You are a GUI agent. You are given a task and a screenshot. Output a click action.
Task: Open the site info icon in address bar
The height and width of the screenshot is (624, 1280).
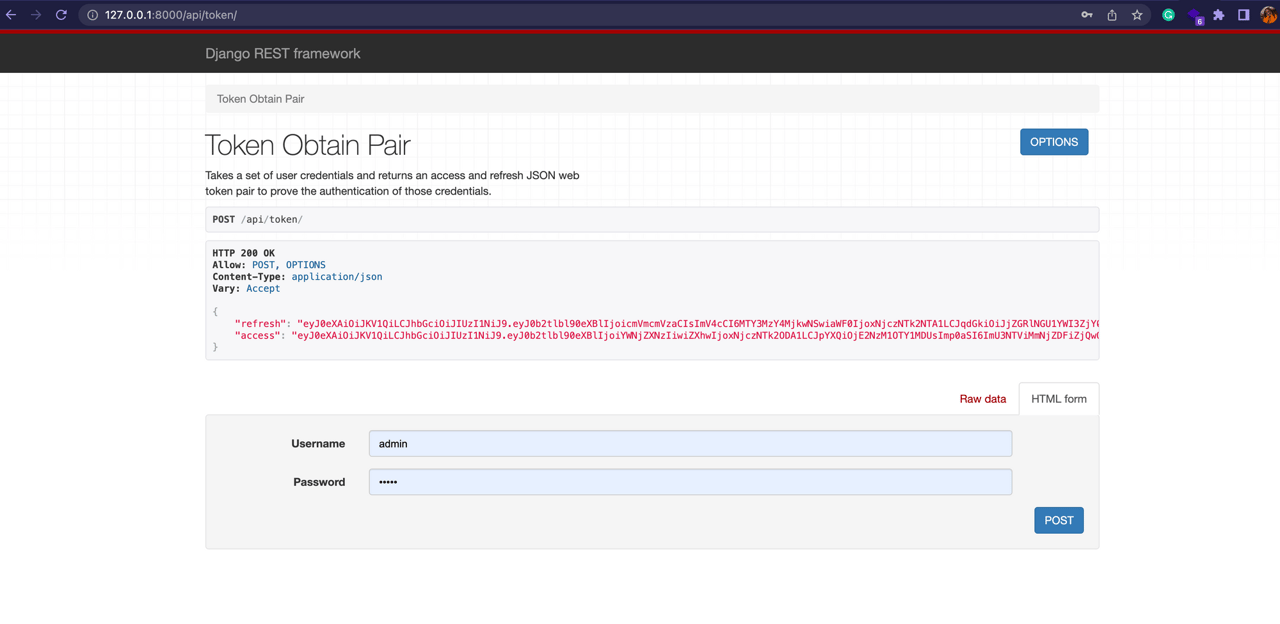92,15
